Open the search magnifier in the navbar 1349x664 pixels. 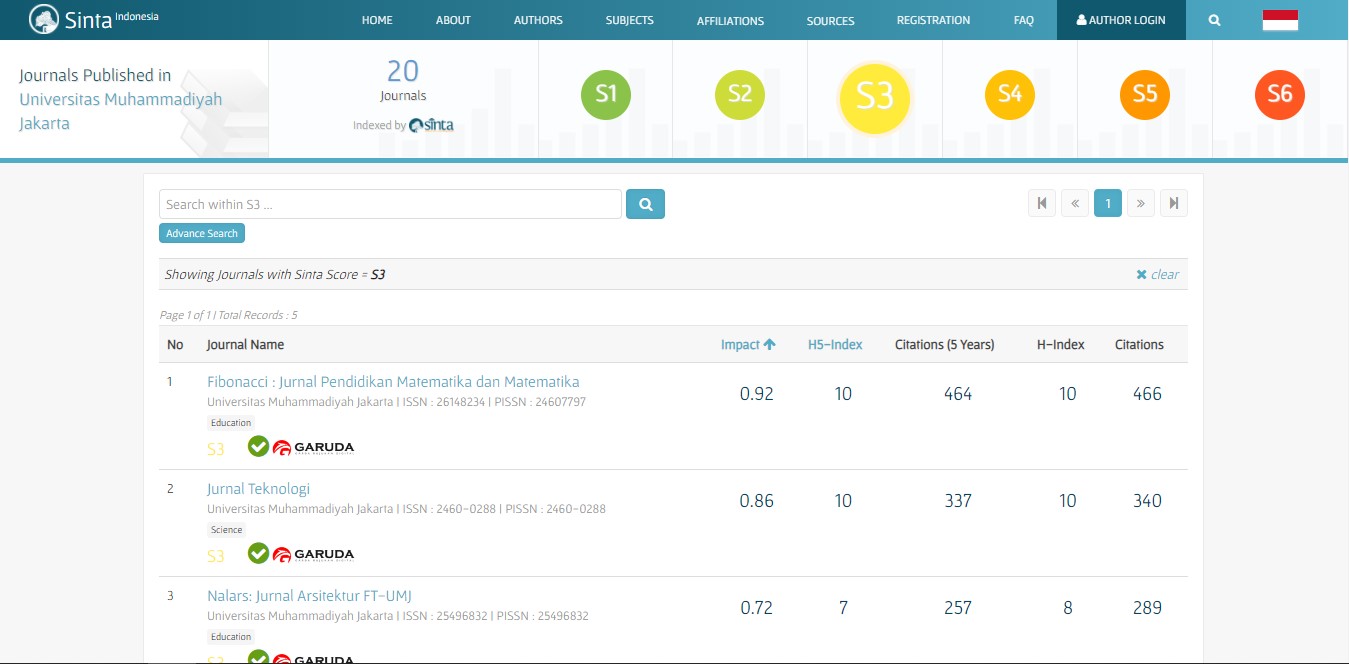[1214, 20]
